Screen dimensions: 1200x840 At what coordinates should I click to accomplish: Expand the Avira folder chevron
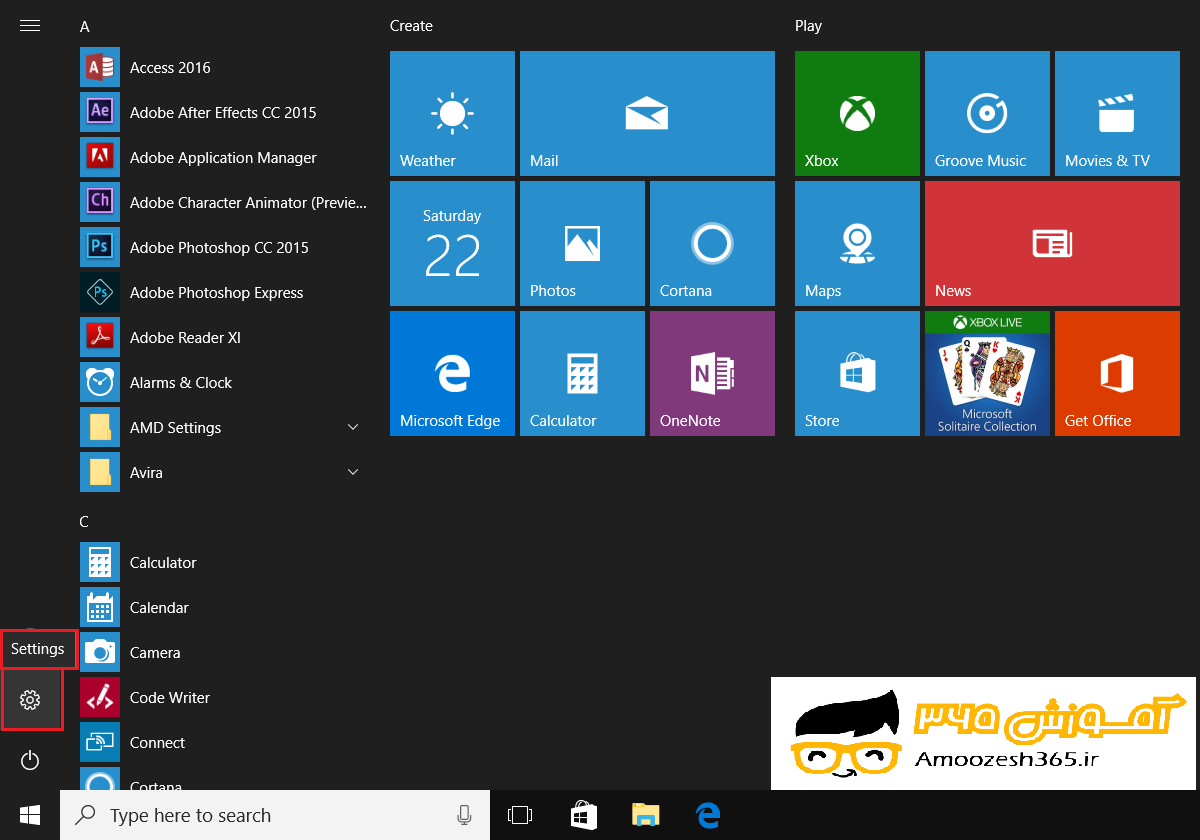coord(352,472)
